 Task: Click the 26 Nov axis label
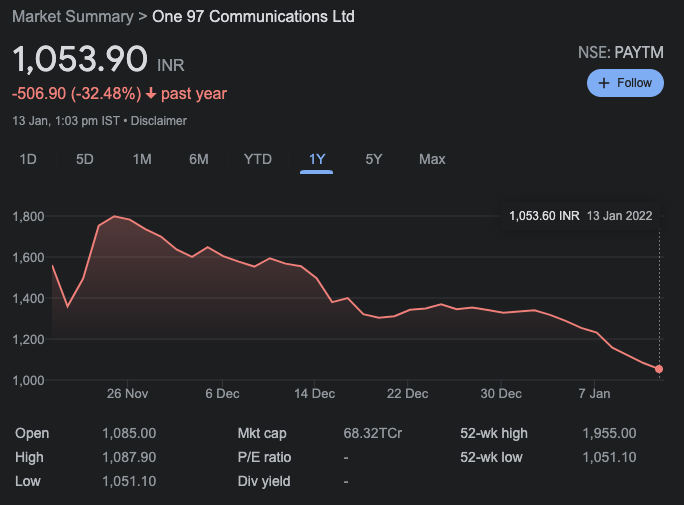(x=127, y=394)
